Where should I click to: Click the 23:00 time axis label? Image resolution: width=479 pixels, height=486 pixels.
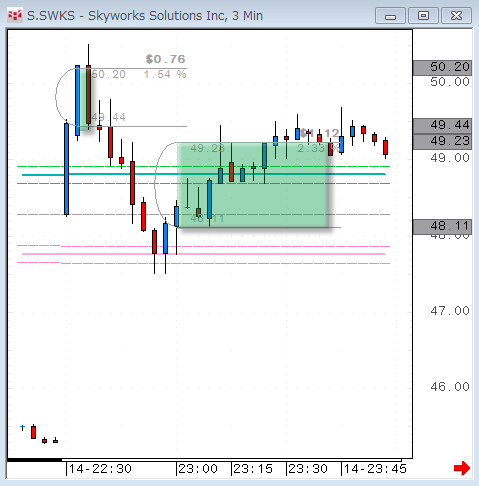coord(198,469)
